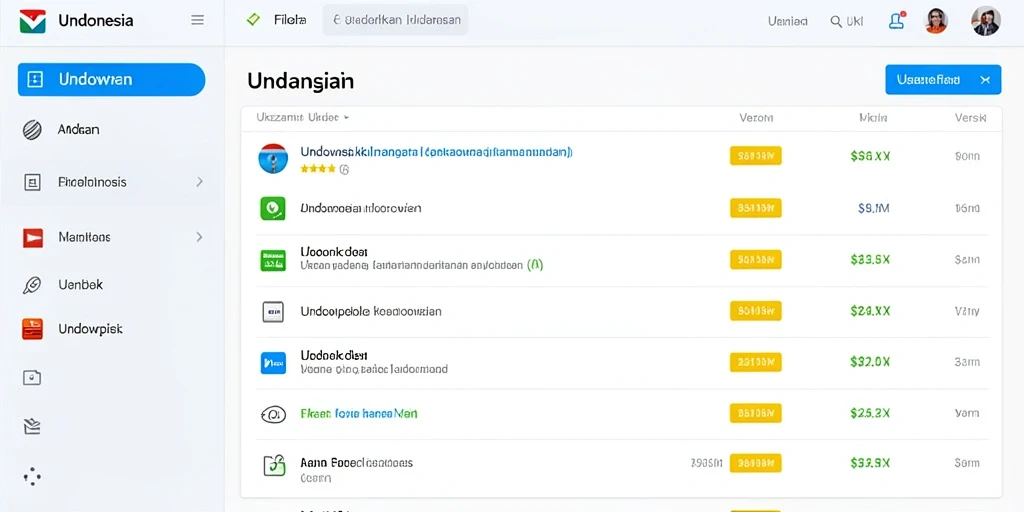Click the star rating in first row
Screen dimensions: 1024x512
(318, 168)
